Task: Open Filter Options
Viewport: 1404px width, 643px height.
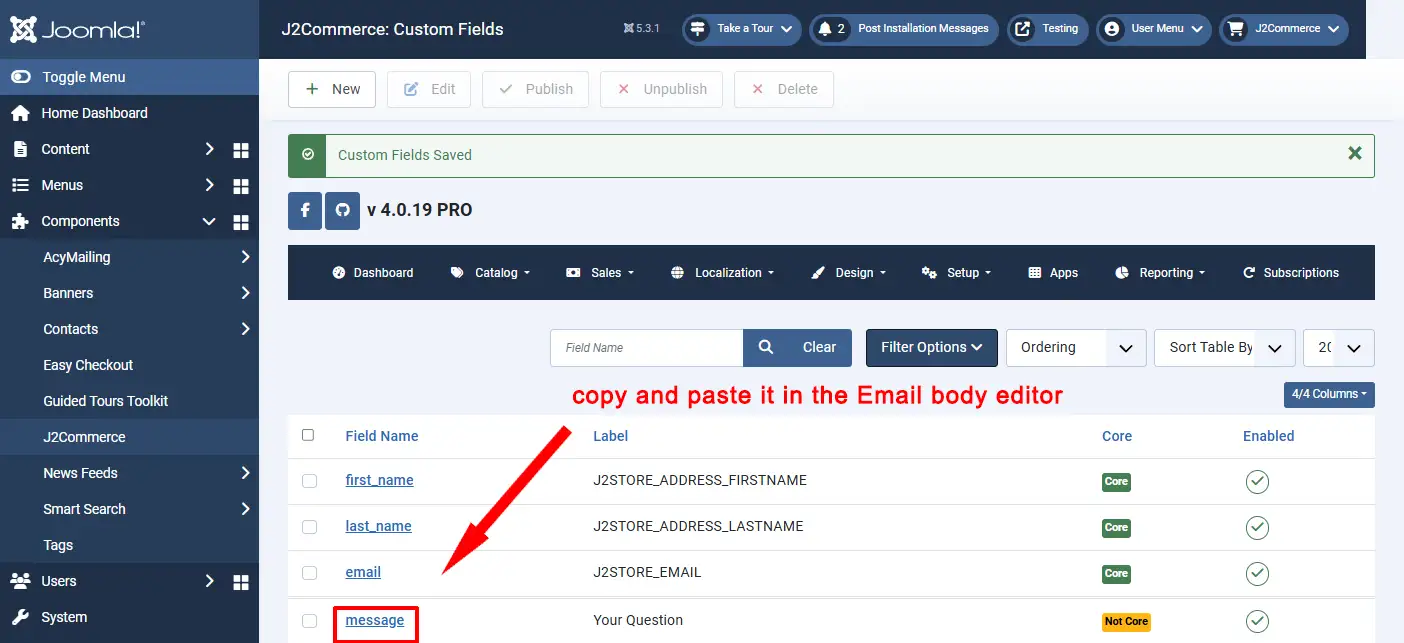Action: point(932,348)
